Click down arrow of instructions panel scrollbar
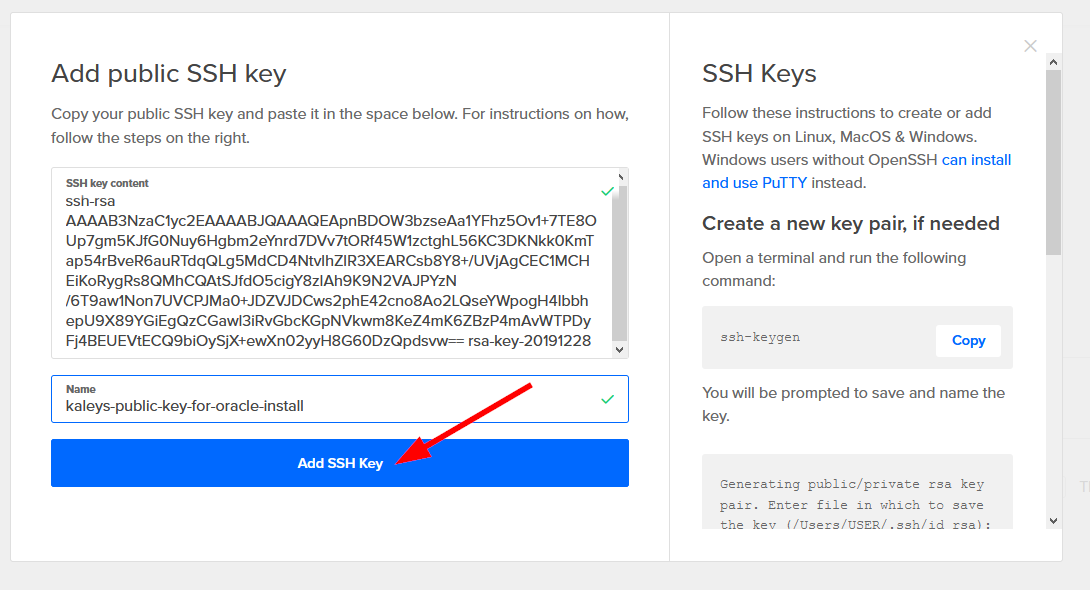 [x=1053, y=520]
